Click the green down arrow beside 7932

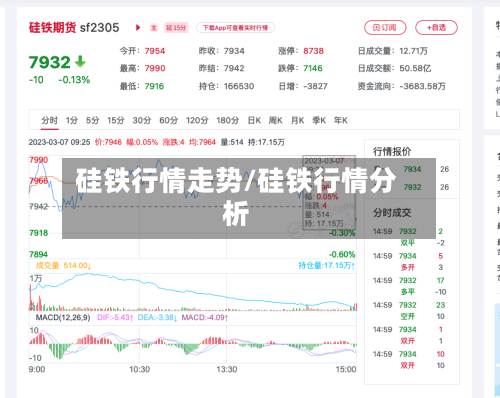(80, 62)
